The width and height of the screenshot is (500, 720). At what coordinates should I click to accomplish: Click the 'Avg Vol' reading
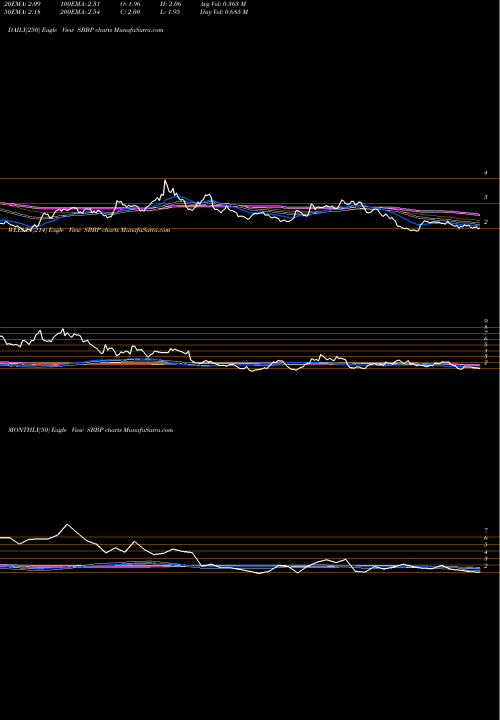[223, 4]
